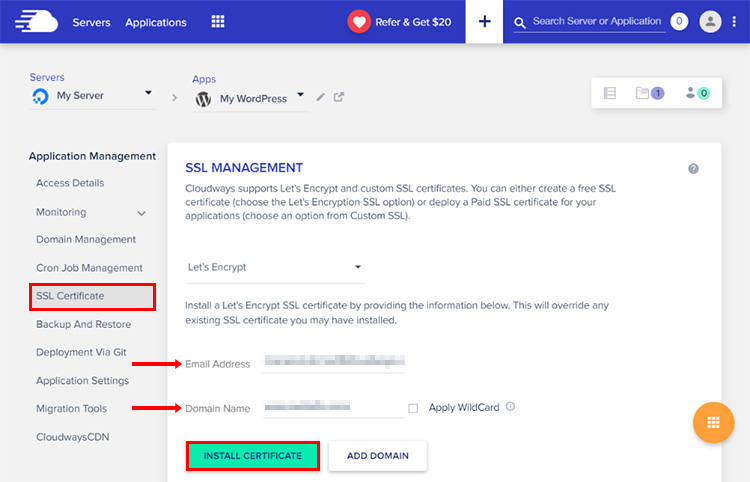Click the Apps breadcrumb label
The image size is (750, 482).
pos(204,79)
